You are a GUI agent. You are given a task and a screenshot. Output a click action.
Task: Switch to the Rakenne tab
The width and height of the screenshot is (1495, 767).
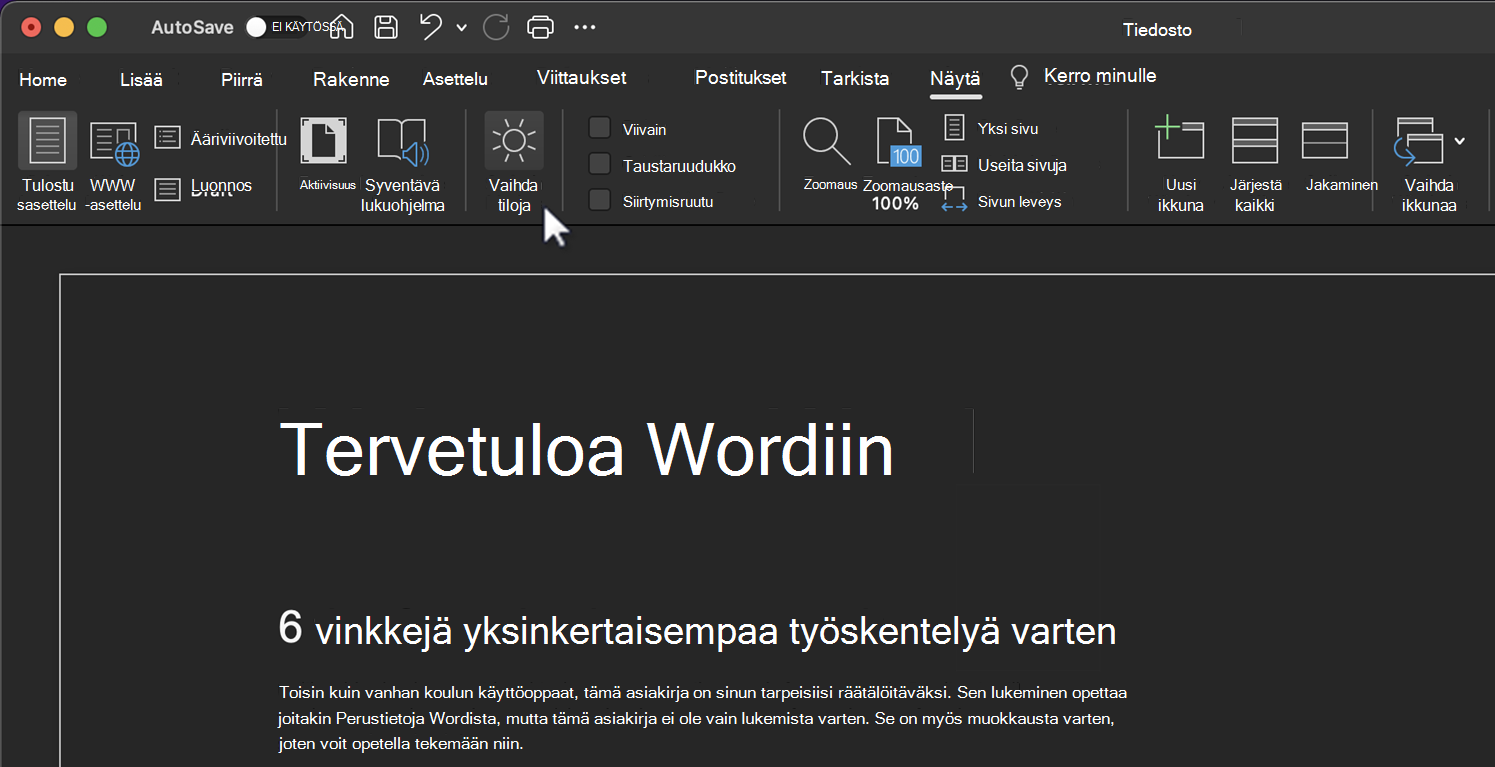click(351, 80)
